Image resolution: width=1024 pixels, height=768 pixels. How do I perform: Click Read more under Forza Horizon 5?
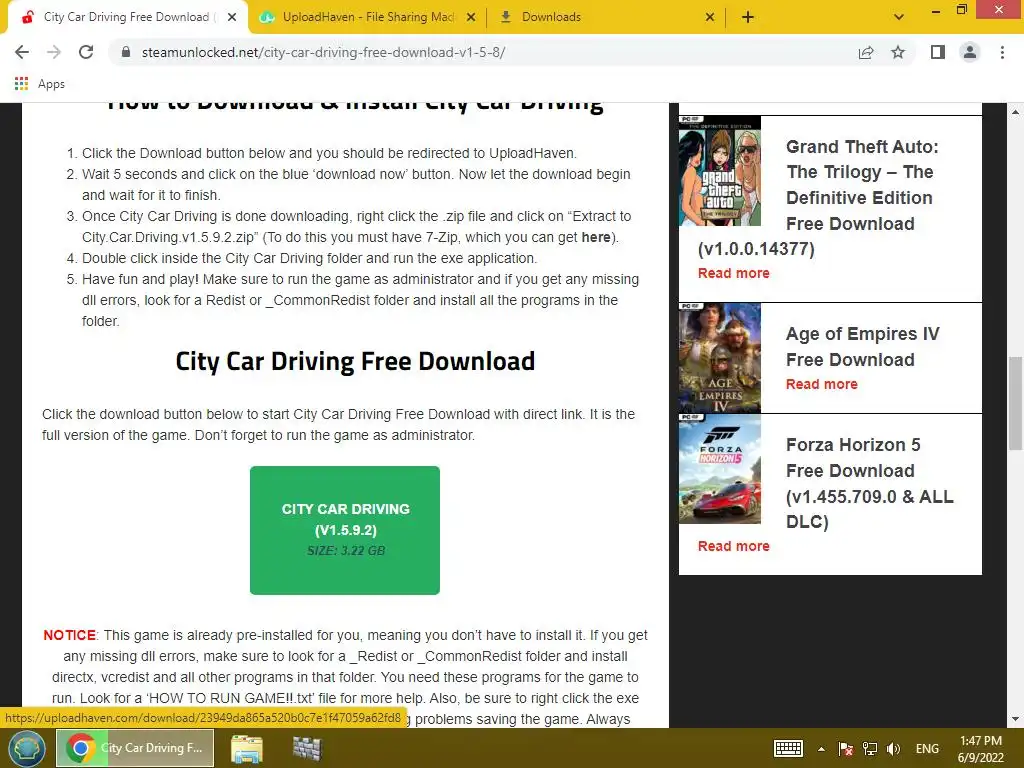[733, 546]
